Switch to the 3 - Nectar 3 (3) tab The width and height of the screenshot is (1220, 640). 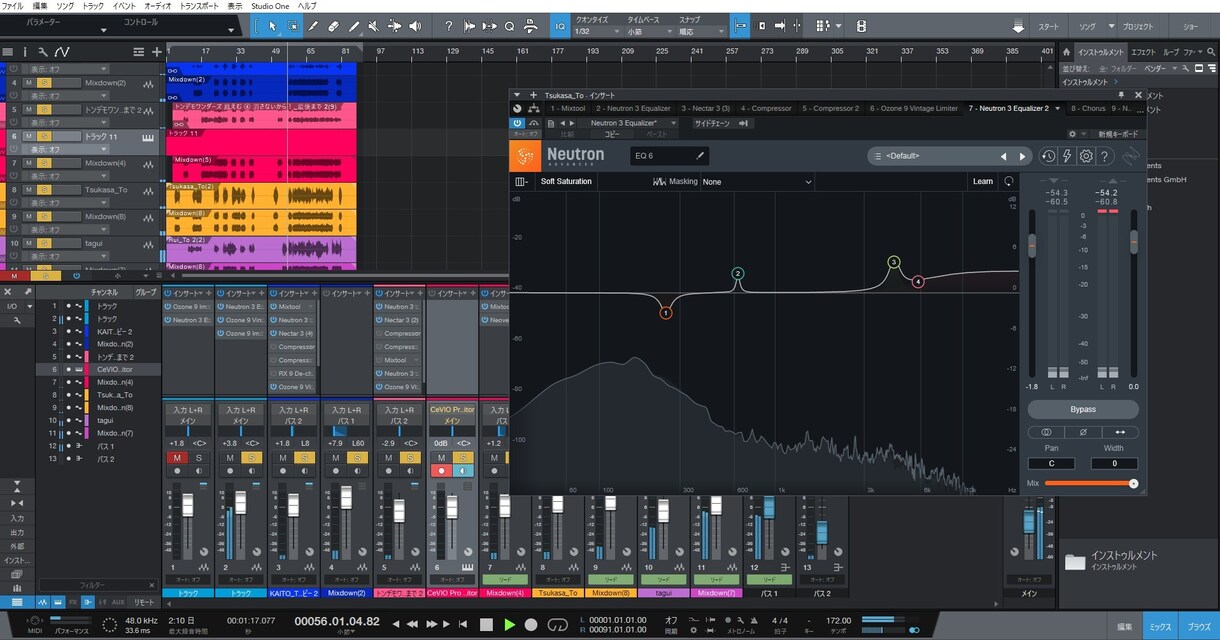click(706, 108)
